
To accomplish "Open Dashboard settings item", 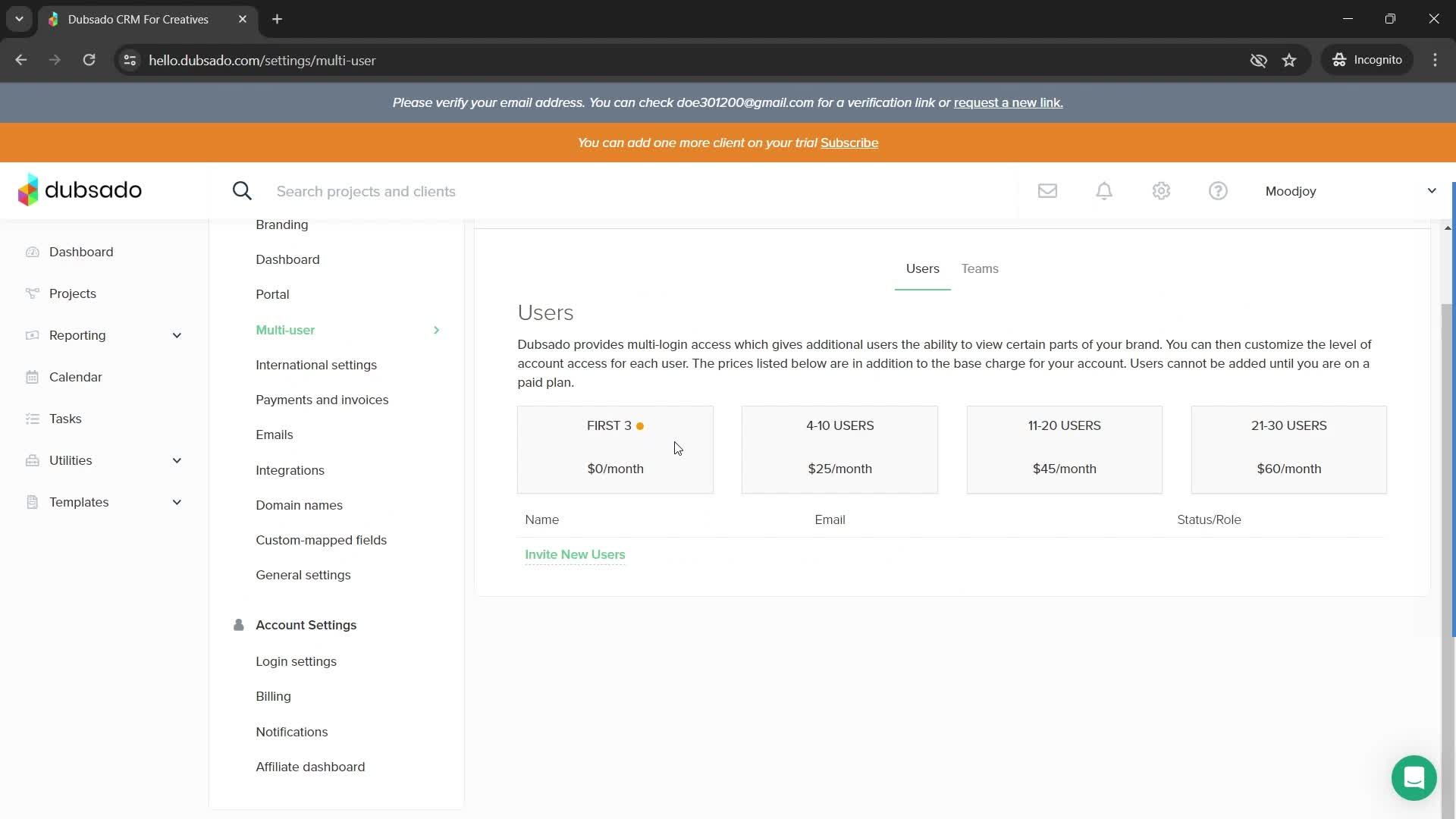I will [x=287, y=259].
